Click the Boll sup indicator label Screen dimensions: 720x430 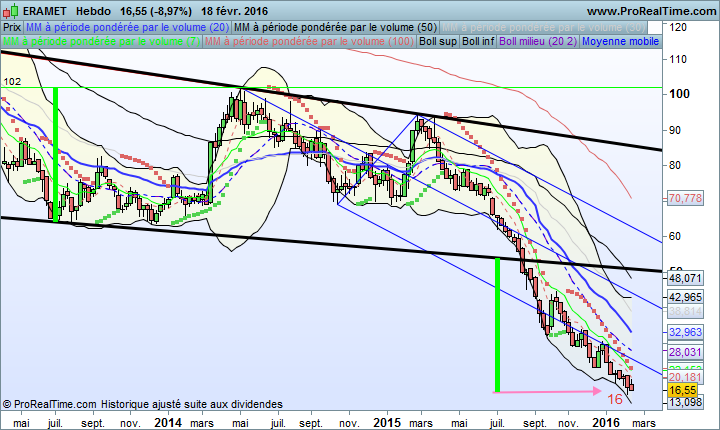click(x=438, y=41)
